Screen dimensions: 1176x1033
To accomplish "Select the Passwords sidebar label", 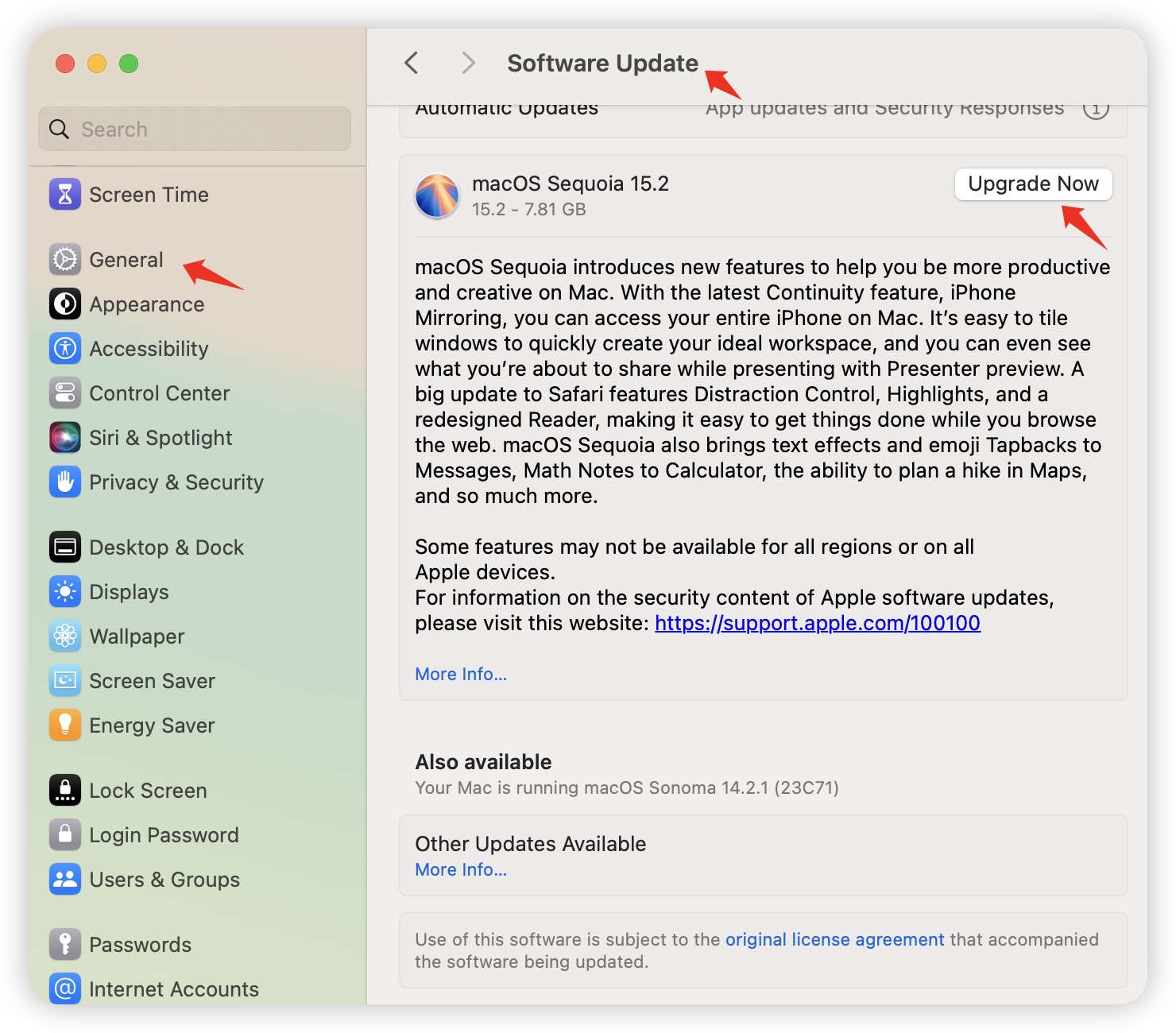I will 141,945.
